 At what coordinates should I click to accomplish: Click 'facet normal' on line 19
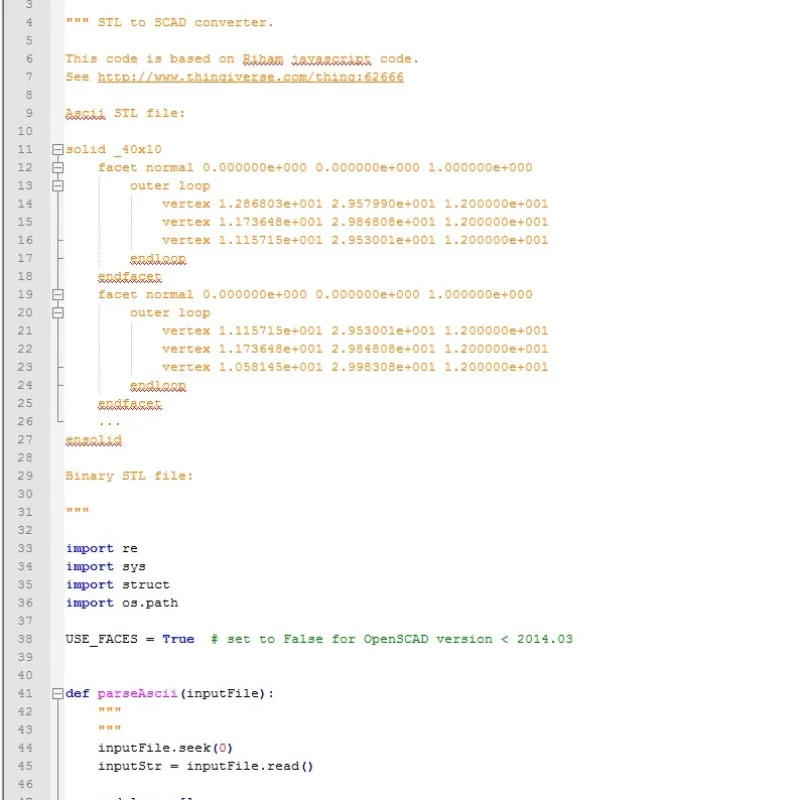coord(145,294)
